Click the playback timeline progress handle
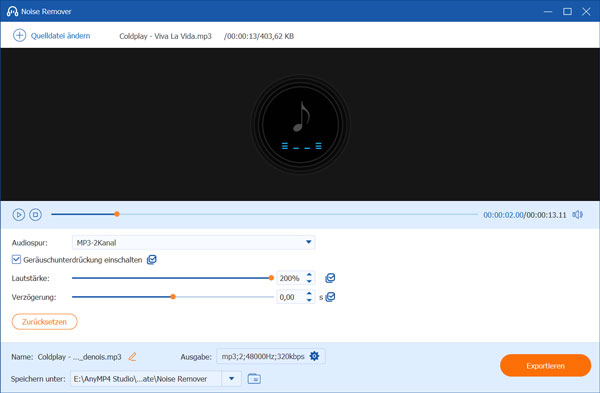 click(117, 214)
